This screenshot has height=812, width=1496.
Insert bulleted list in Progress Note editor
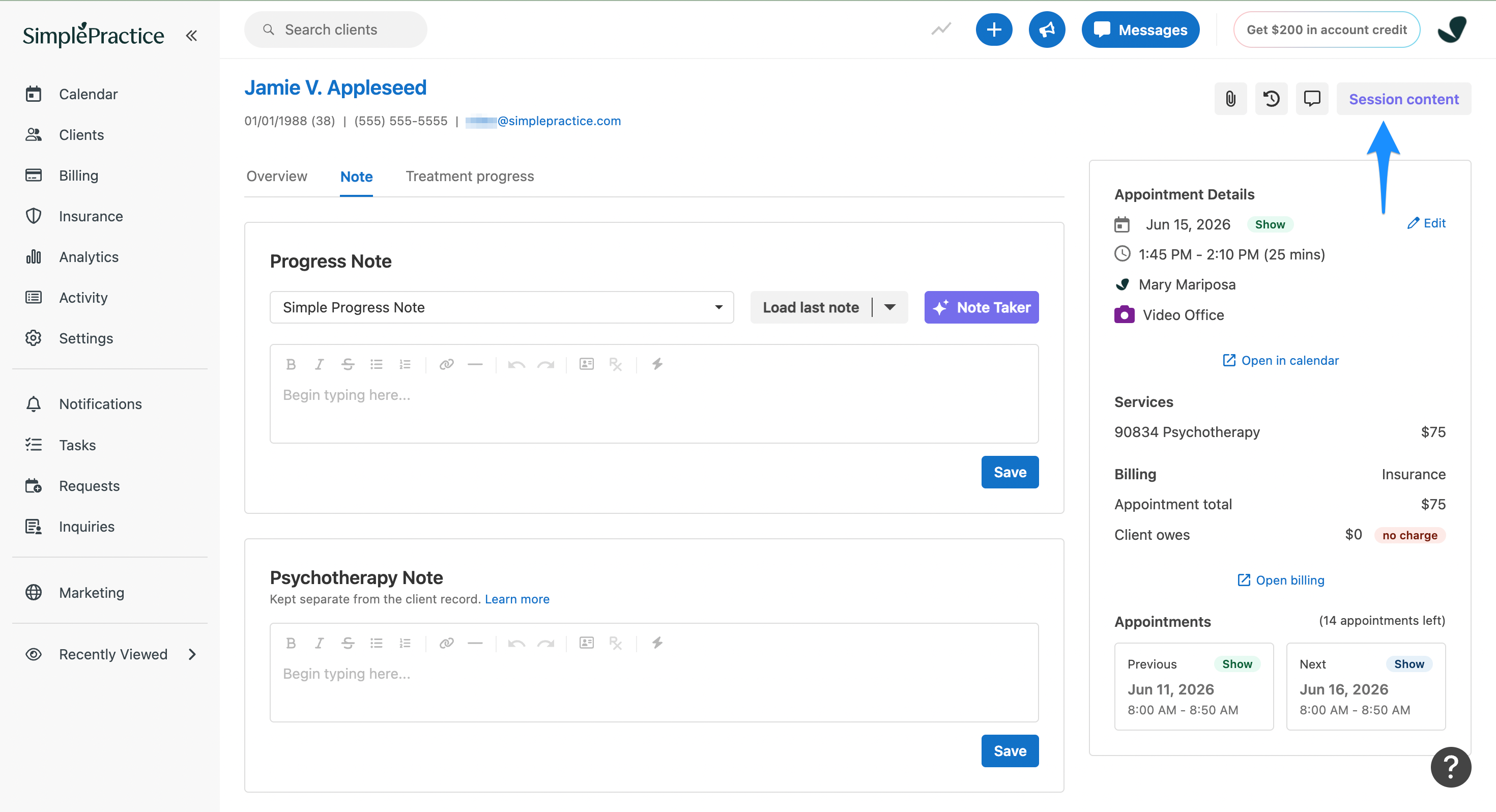click(377, 364)
